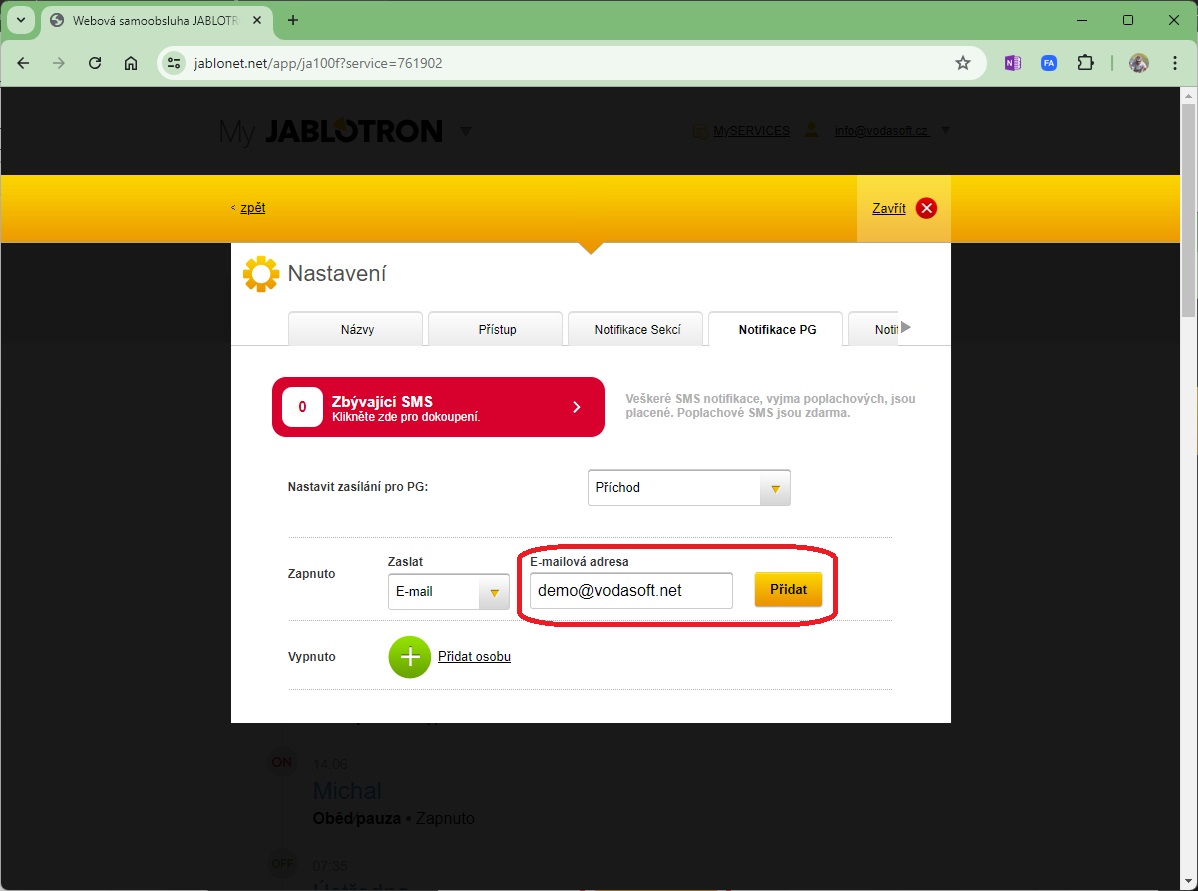Screen dimensions: 1198x891
Task: Click the zpět back link
Action: (x=252, y=208)
